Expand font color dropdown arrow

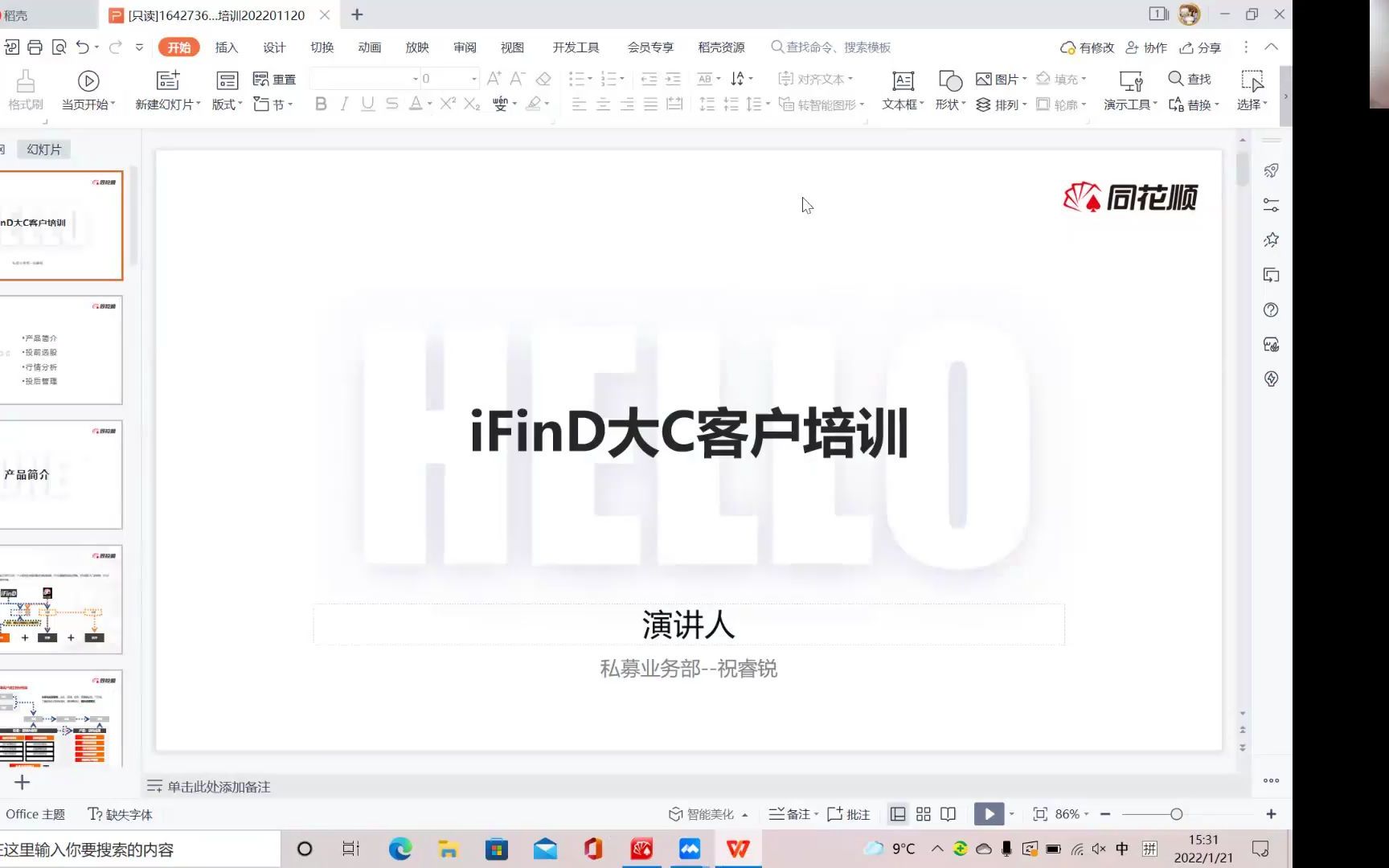(430, 104)
